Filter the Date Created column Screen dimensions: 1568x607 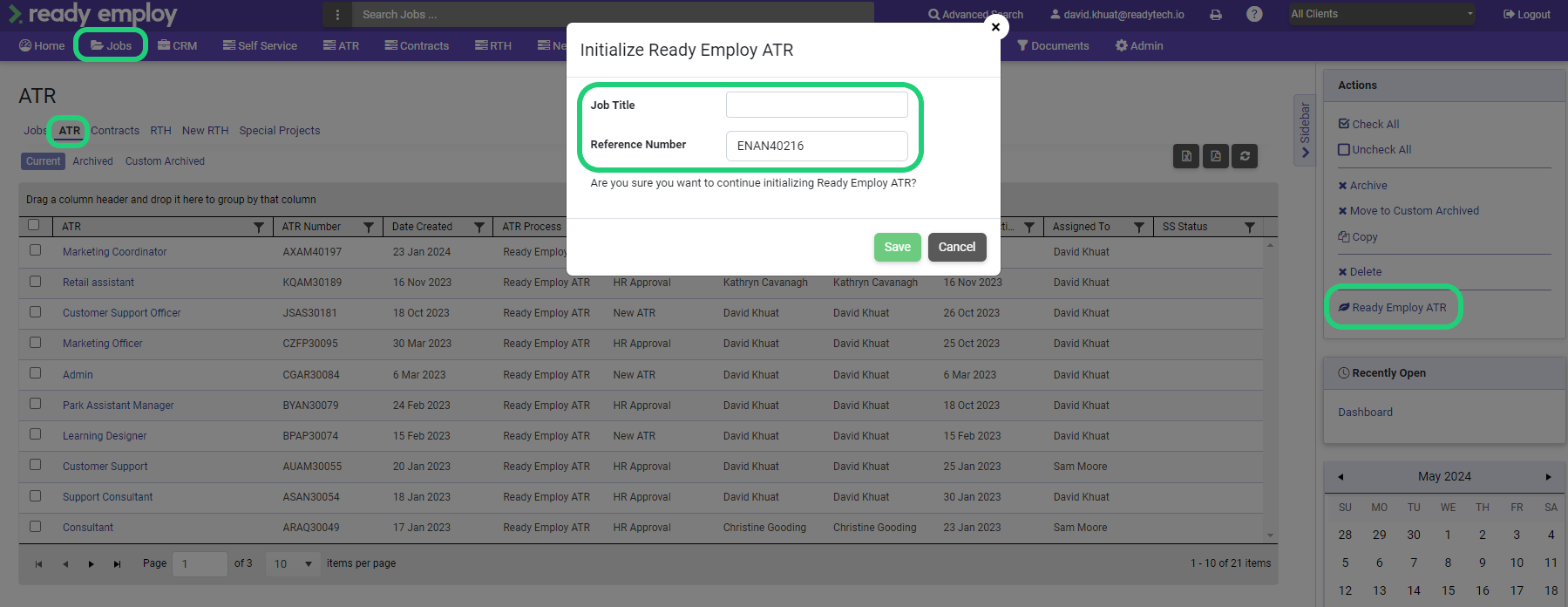[x=479, y=227]
